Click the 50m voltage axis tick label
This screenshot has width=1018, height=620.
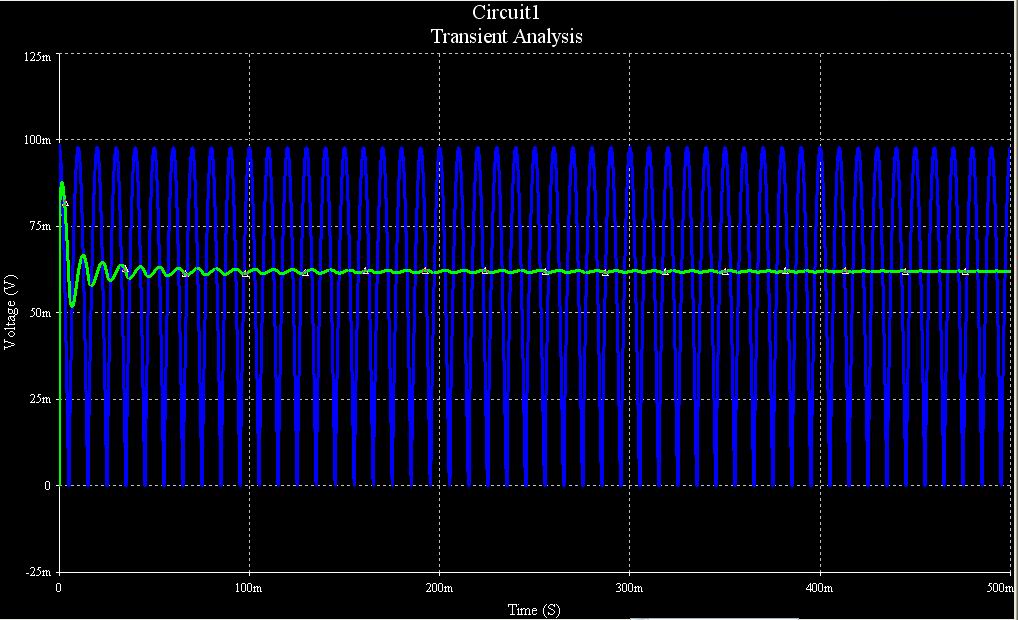tap(40, 313)
